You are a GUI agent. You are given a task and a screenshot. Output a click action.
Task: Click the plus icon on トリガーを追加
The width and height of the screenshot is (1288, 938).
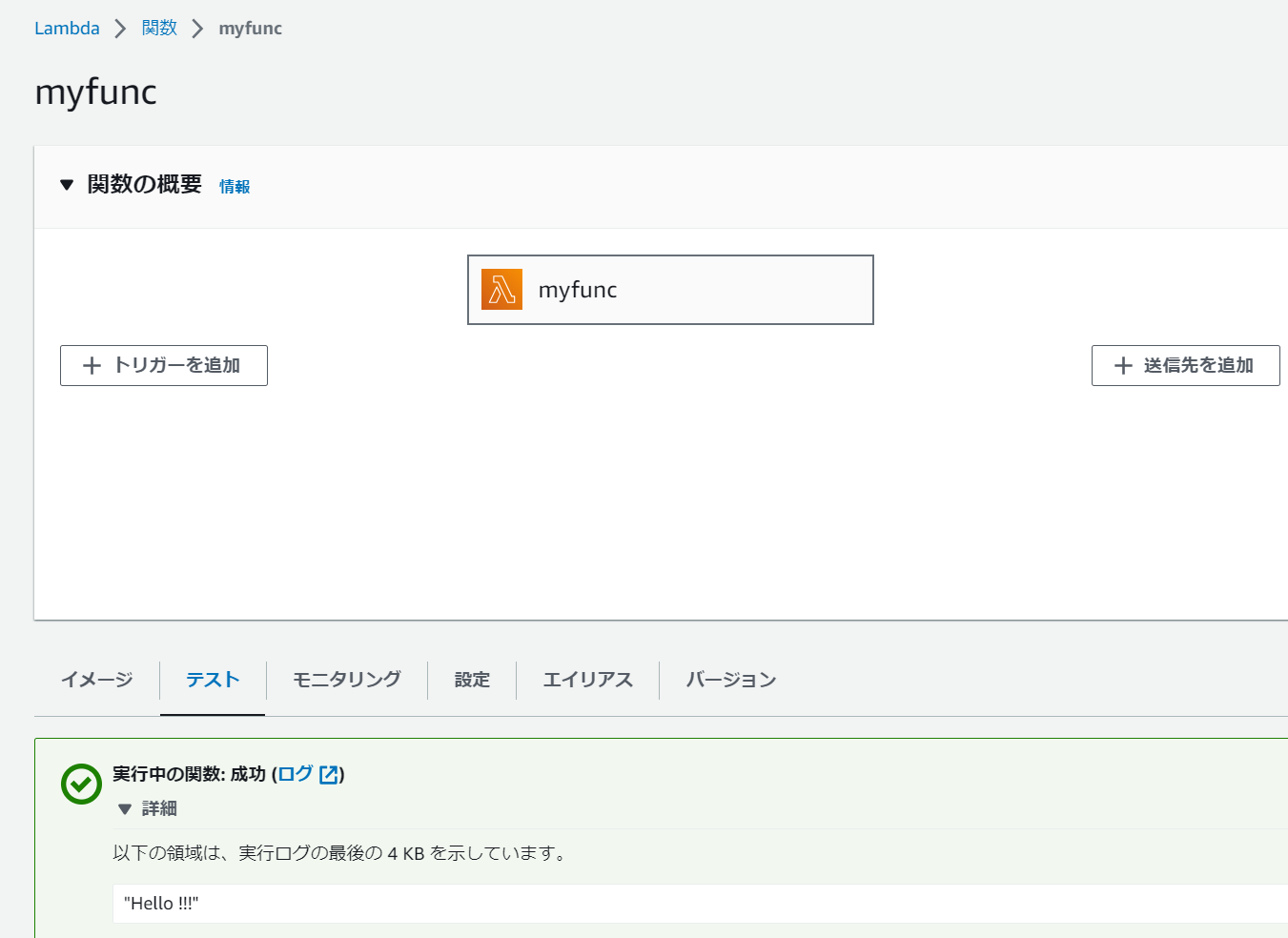[x=92, y=366]
